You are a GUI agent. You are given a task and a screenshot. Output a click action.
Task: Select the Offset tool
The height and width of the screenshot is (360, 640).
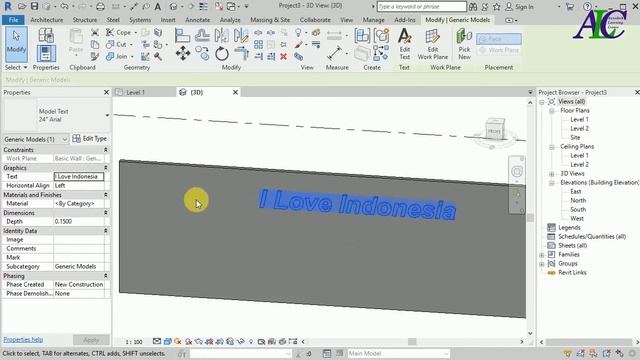202,35
